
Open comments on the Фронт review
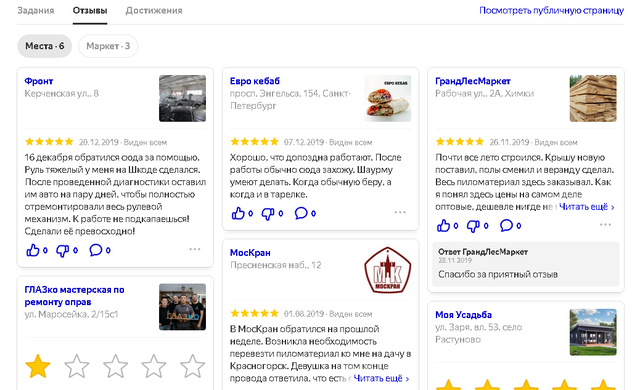tap(96, 250)
